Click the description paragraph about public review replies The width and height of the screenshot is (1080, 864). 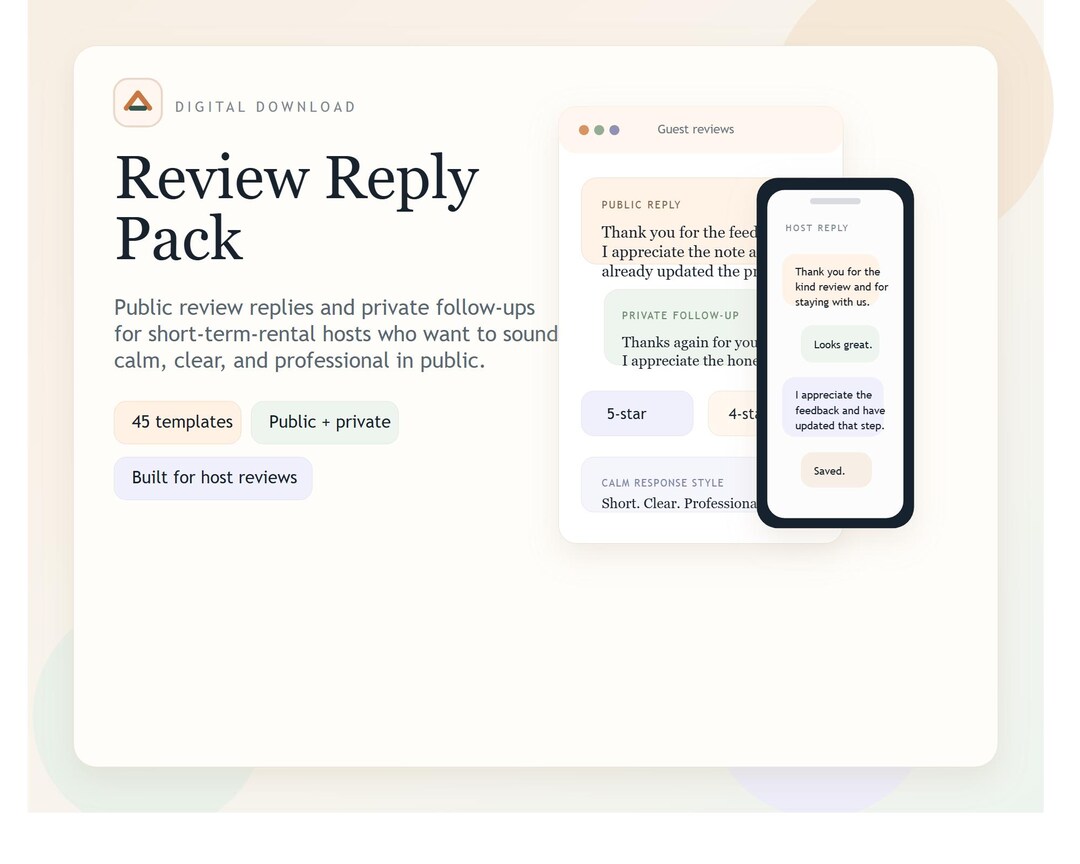[x=336, y=334]
